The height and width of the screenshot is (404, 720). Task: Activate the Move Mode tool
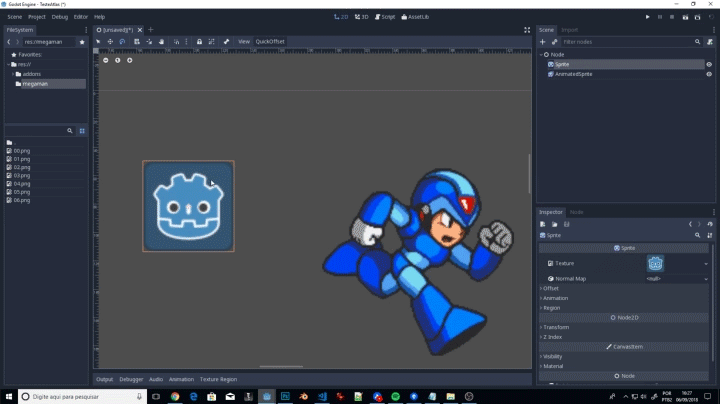(x=110, y=42)
